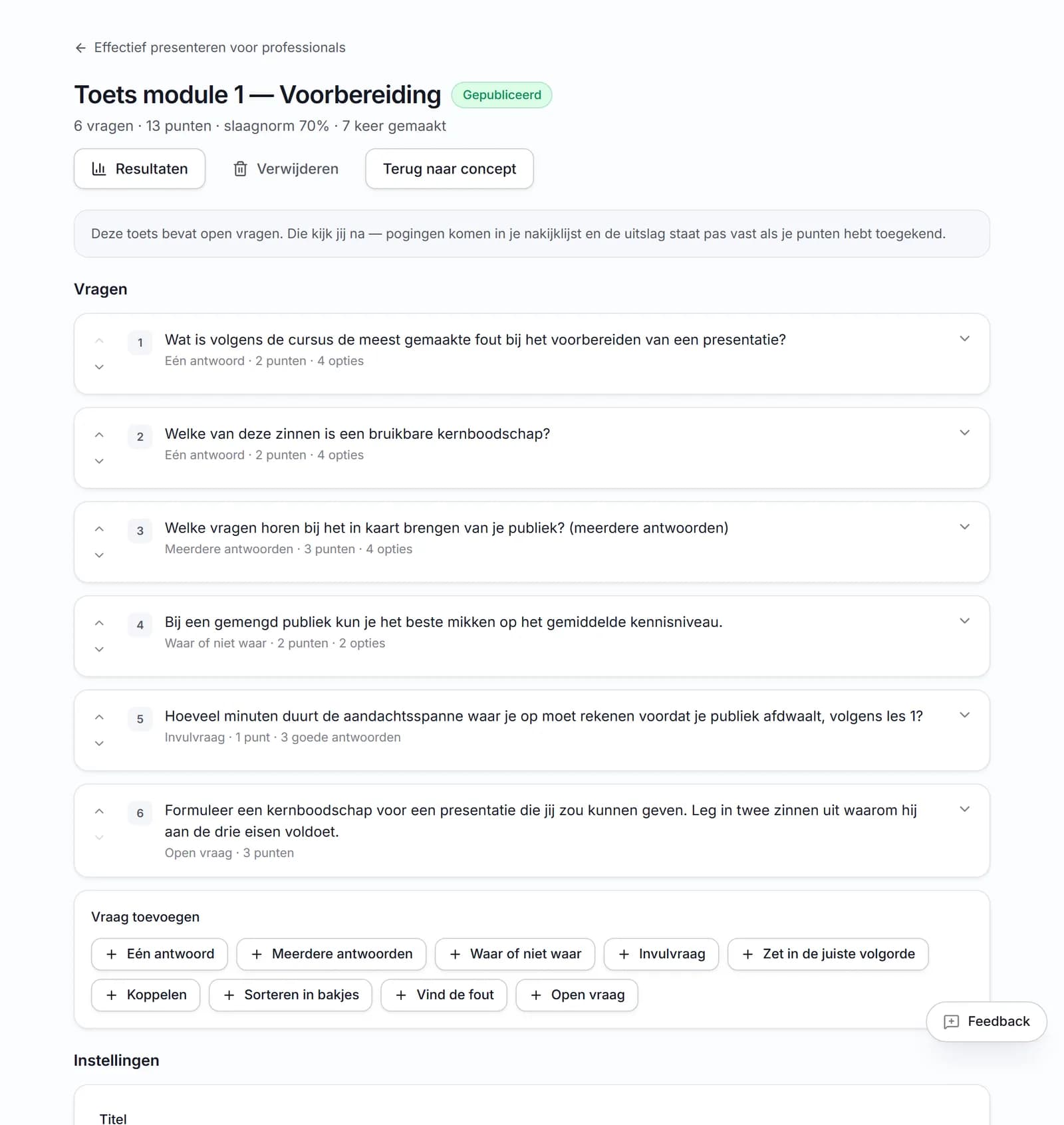
Task: Expand question 1 details chevron
Action: [x=964, y=339]
